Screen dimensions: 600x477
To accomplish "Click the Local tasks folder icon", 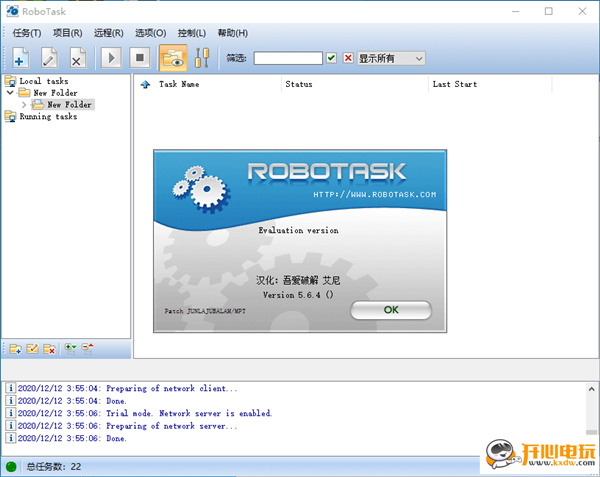I will pos(10,81).
